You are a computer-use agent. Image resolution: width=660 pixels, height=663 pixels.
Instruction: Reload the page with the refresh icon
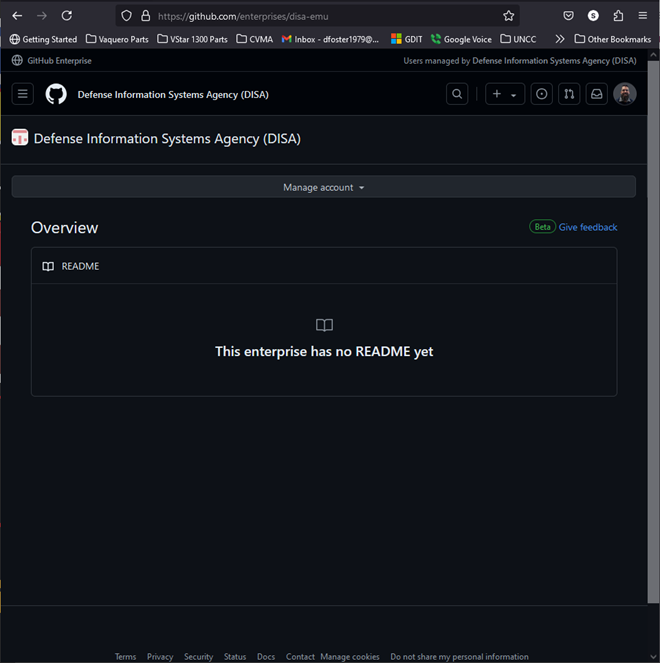[x=67, y=16]
